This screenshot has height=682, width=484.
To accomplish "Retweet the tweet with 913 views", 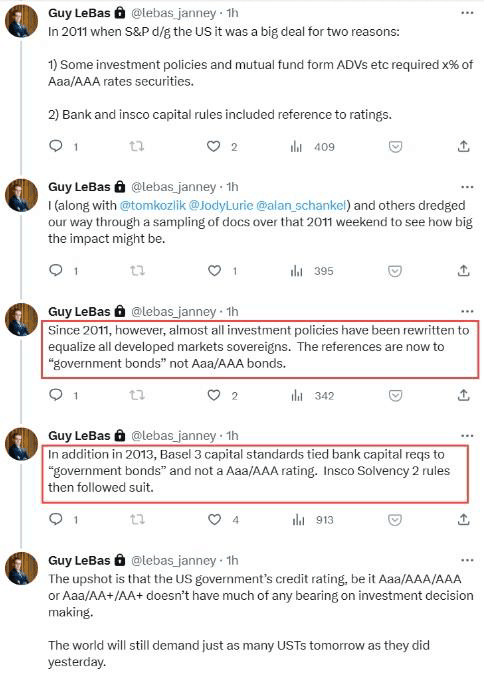I will coord(137,519).
